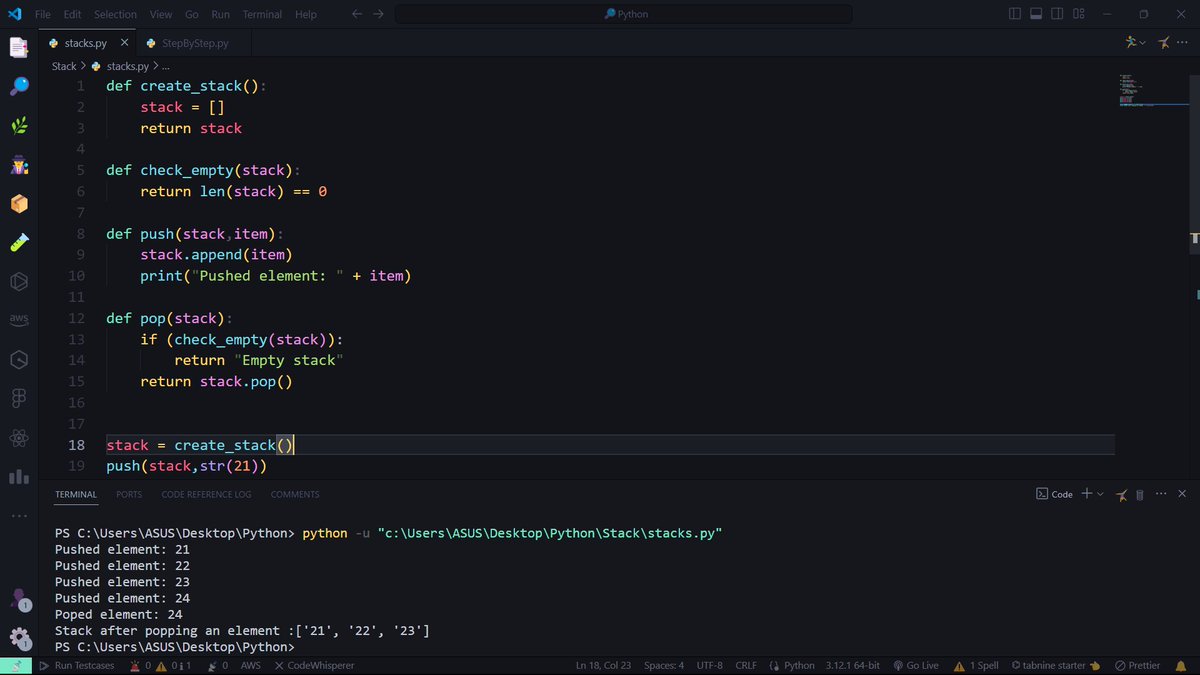Open the Manage gear icon
This screenshot has height=675, width=1200.
pos(19,638)
